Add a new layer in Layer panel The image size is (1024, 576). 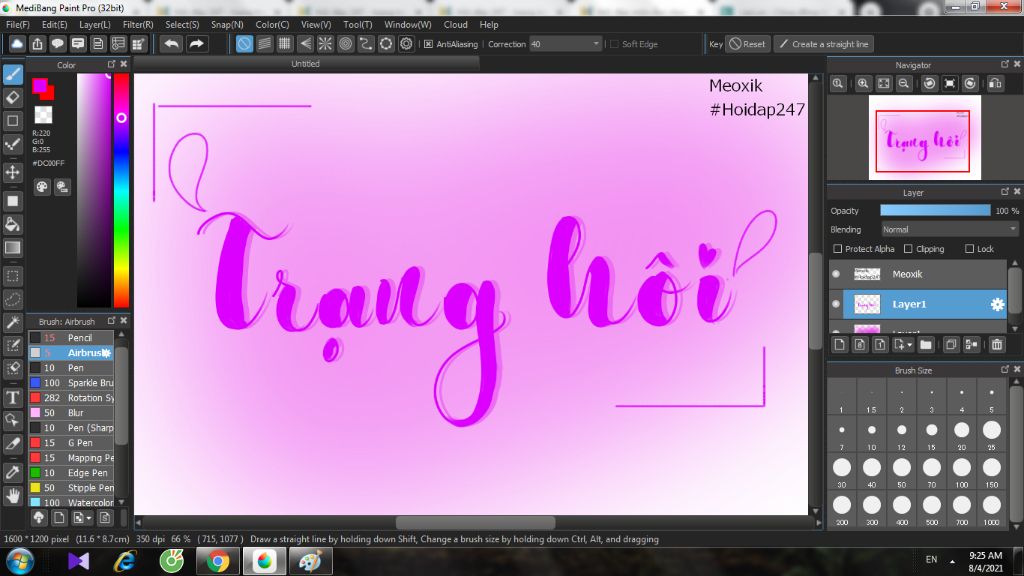840,344
